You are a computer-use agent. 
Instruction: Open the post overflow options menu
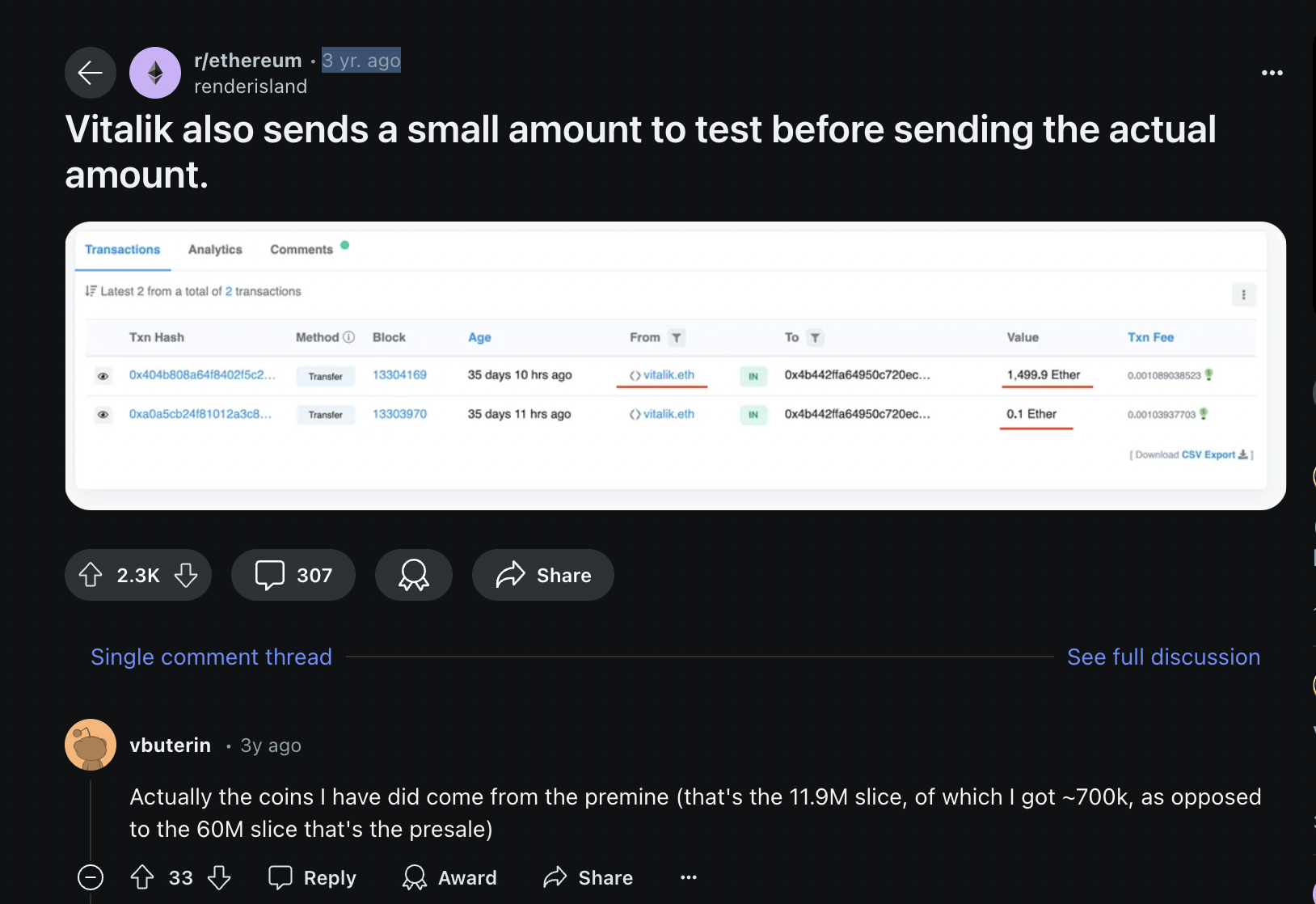point(1272,73)
